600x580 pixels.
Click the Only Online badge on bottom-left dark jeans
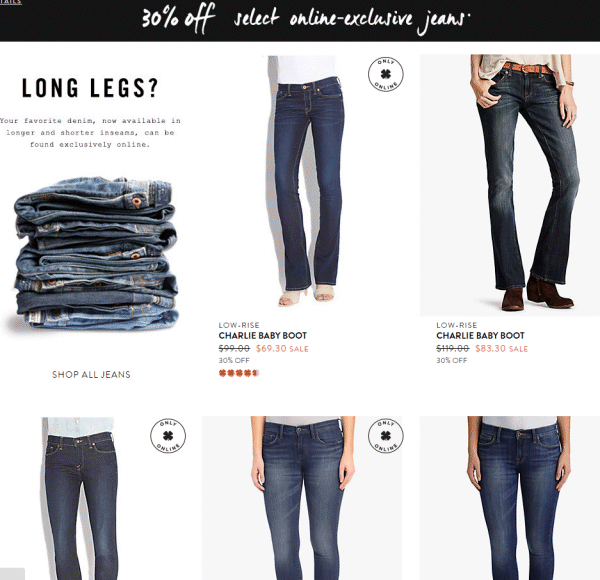168,436
